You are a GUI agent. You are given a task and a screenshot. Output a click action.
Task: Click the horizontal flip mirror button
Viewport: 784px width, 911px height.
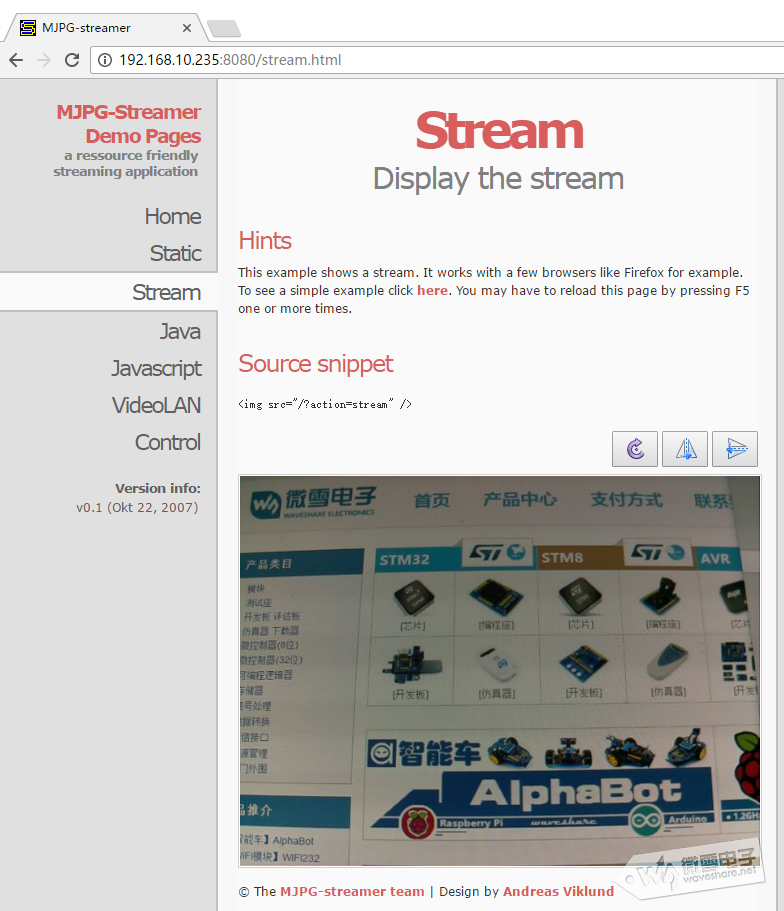[x=685, y=449]
